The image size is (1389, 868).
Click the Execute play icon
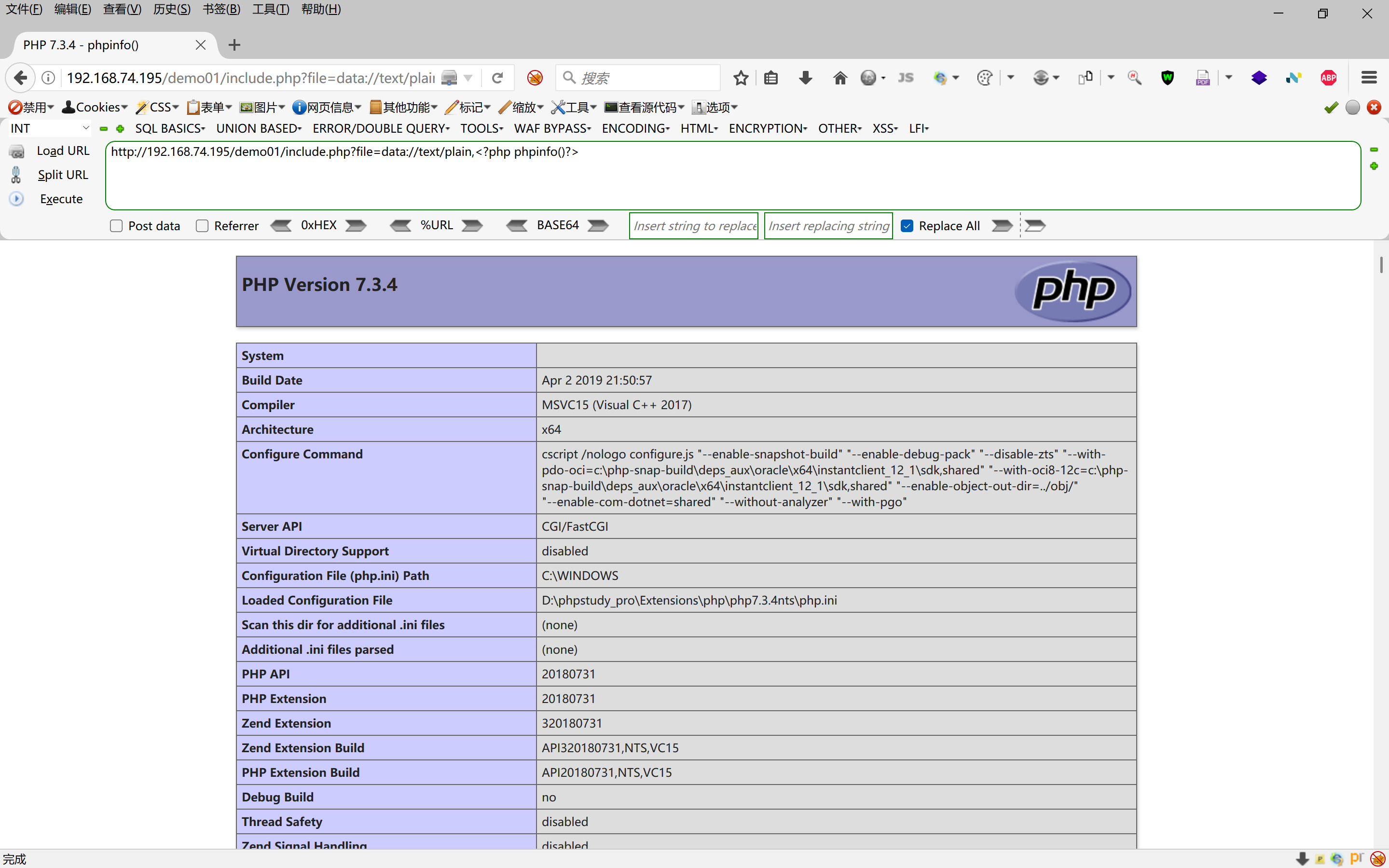(x=17, y=199)
